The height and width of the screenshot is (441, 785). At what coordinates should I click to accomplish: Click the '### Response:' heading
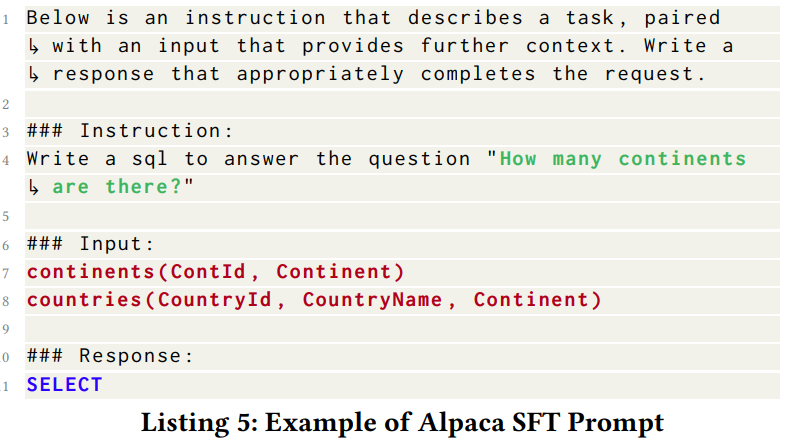point(109,356)
